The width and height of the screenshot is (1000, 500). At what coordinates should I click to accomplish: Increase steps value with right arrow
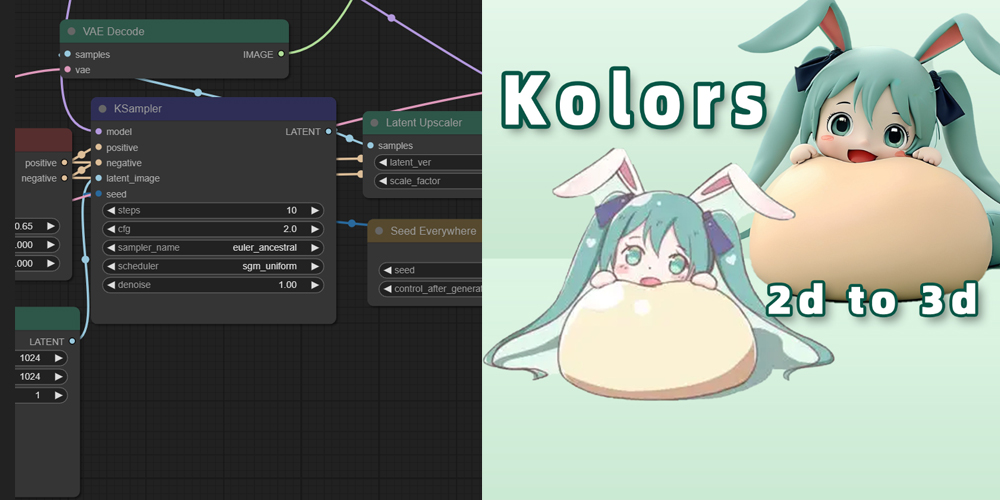pos(315,210)
